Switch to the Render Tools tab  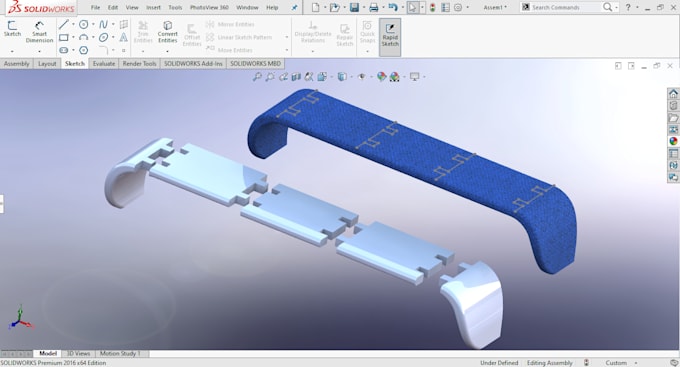point(139,64)
